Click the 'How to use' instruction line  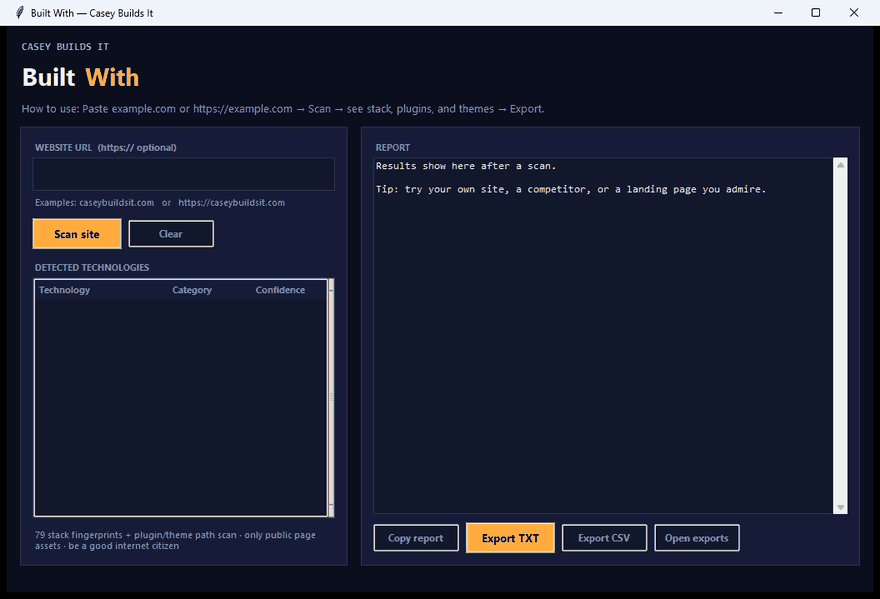283,109
